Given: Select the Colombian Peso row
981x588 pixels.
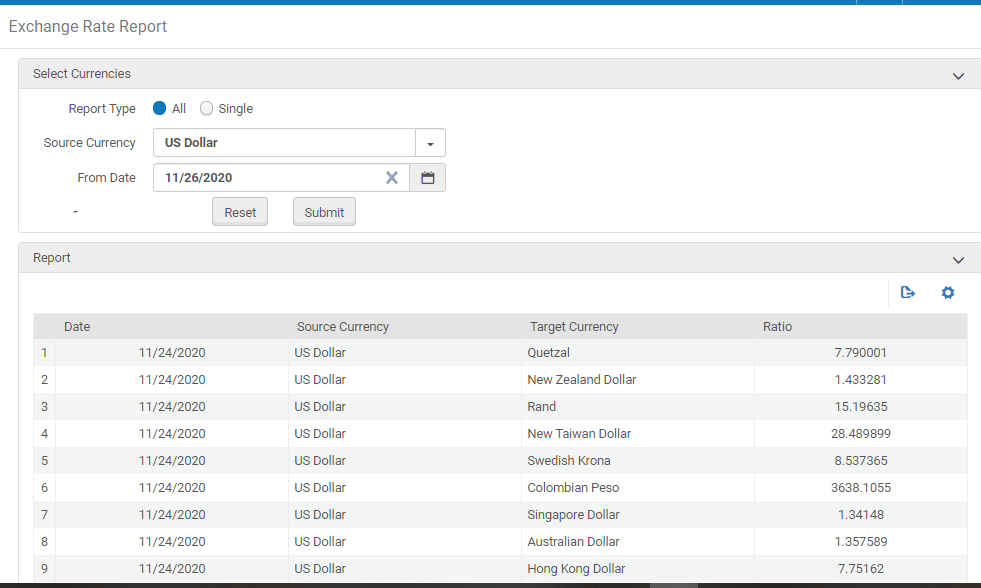Looking at the screenshot, I should [573, 488].
